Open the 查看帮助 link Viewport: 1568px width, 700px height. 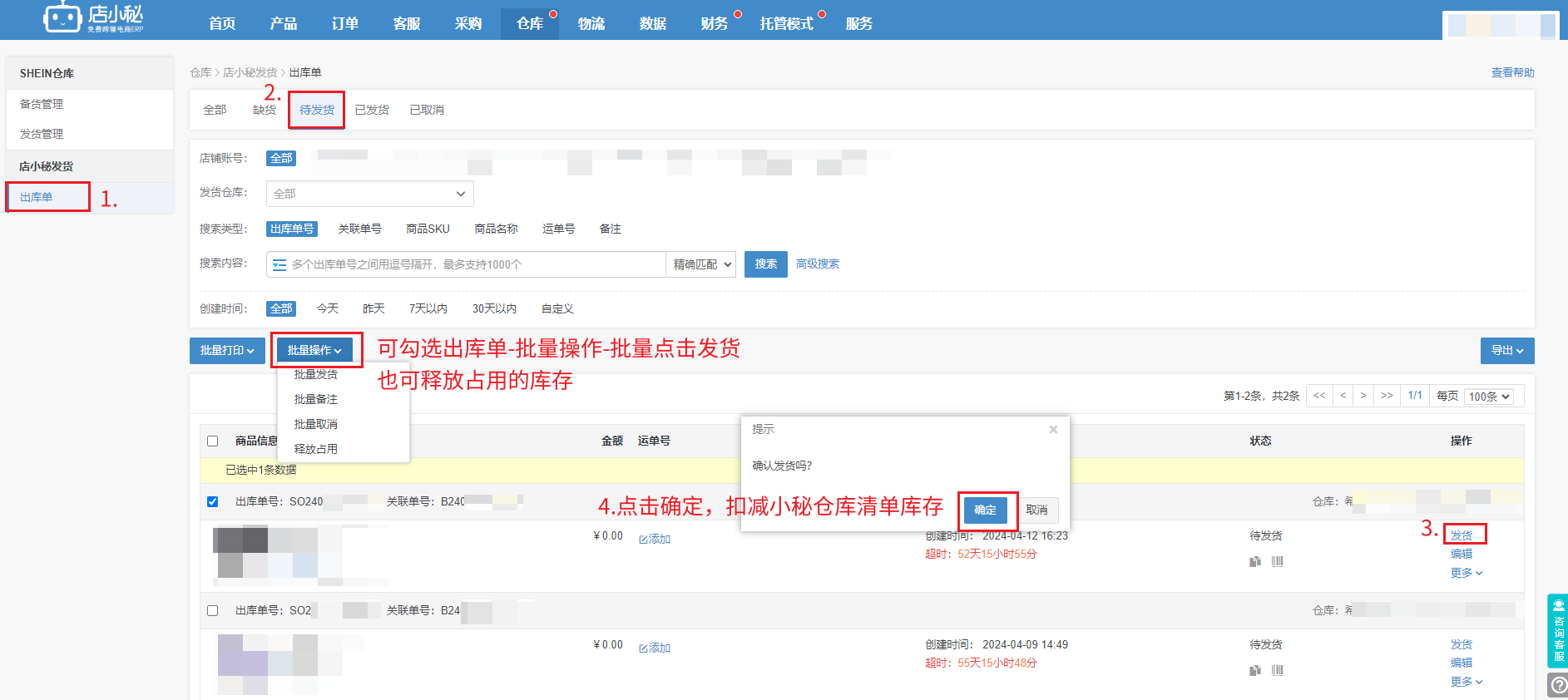click(1512, 73)
